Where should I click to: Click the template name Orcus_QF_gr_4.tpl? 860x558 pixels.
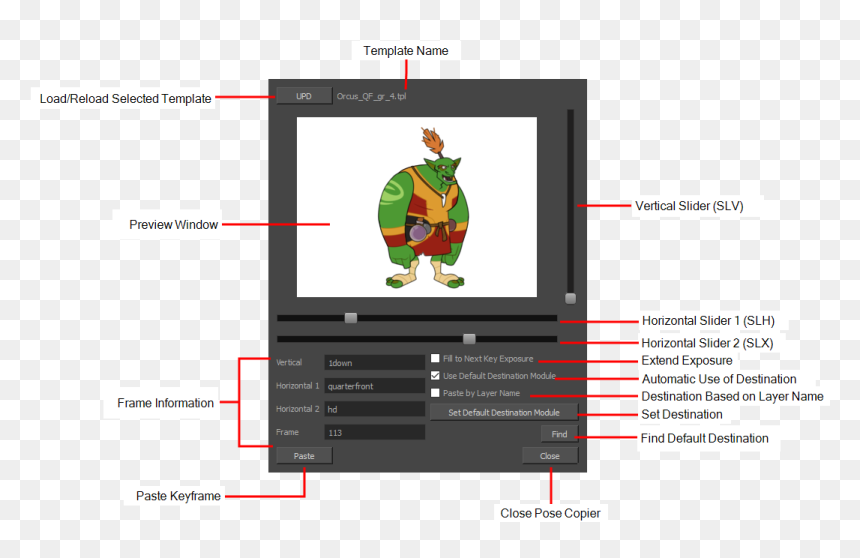371,96
